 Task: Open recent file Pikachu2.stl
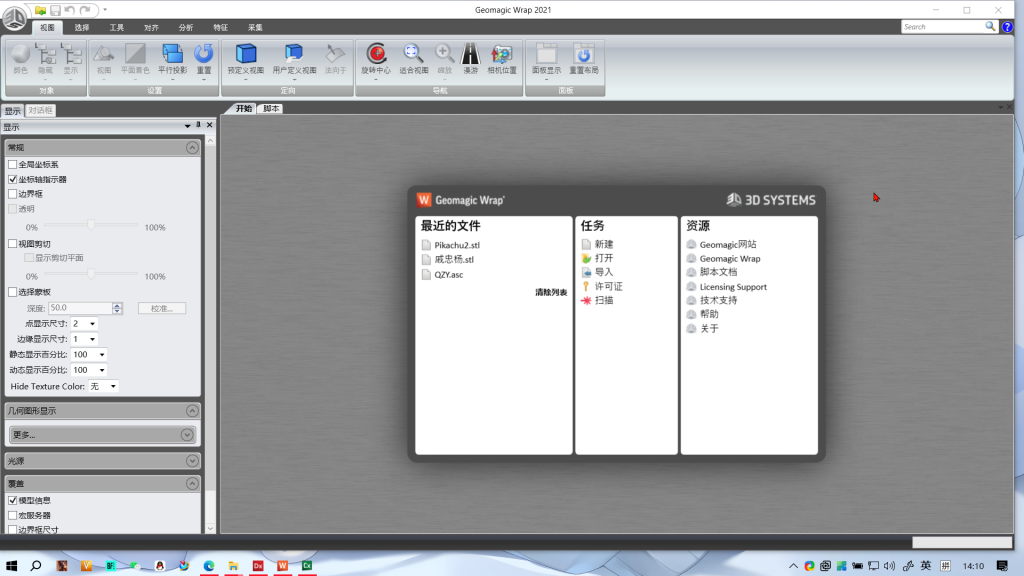pyautogui.click(x=456, y=245)
